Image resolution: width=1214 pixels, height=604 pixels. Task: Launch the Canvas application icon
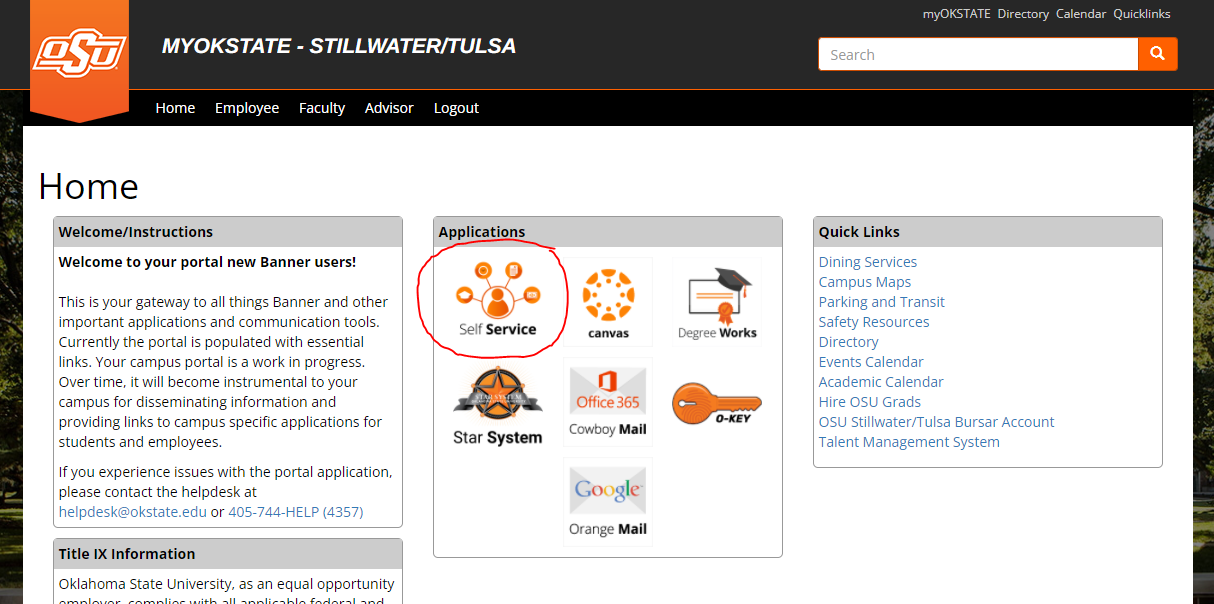[608, 302]
